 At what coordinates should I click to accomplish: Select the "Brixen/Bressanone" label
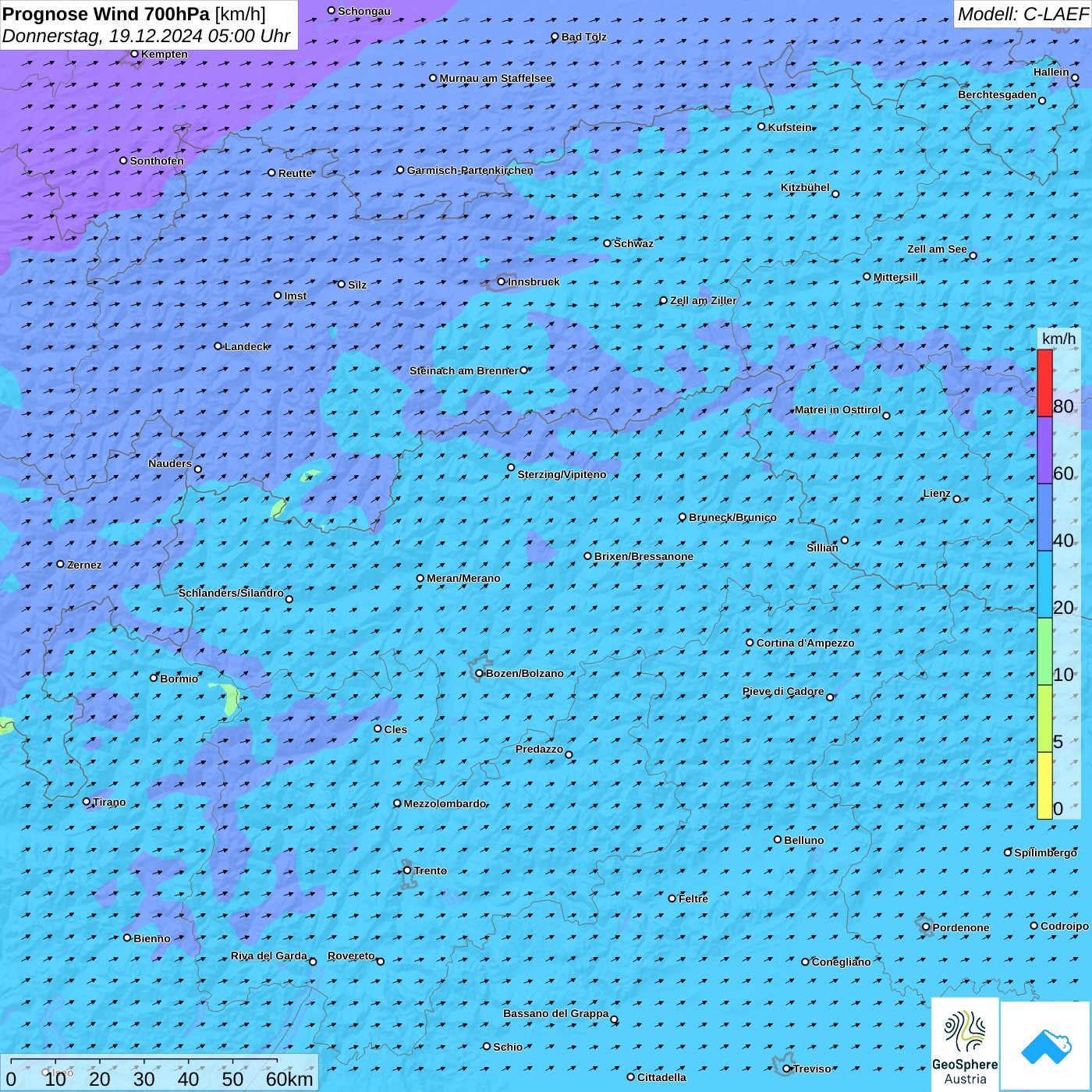click(x=643, y=556)
